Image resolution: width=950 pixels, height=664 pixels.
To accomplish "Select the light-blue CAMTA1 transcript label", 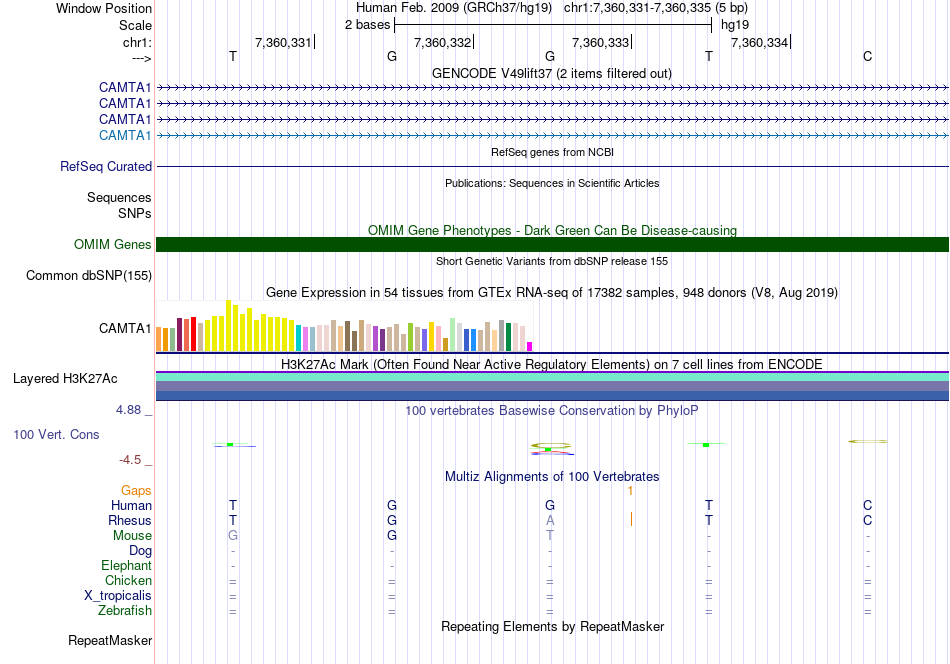I will 125,135.
